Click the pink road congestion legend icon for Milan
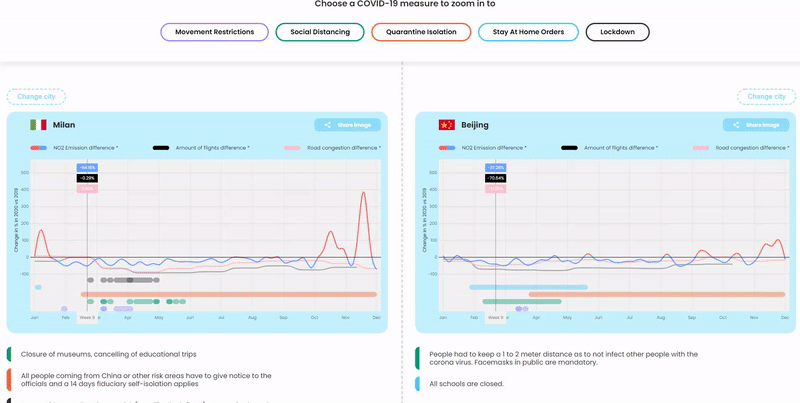Screen dimensions: 800x403 click(292, 148)
